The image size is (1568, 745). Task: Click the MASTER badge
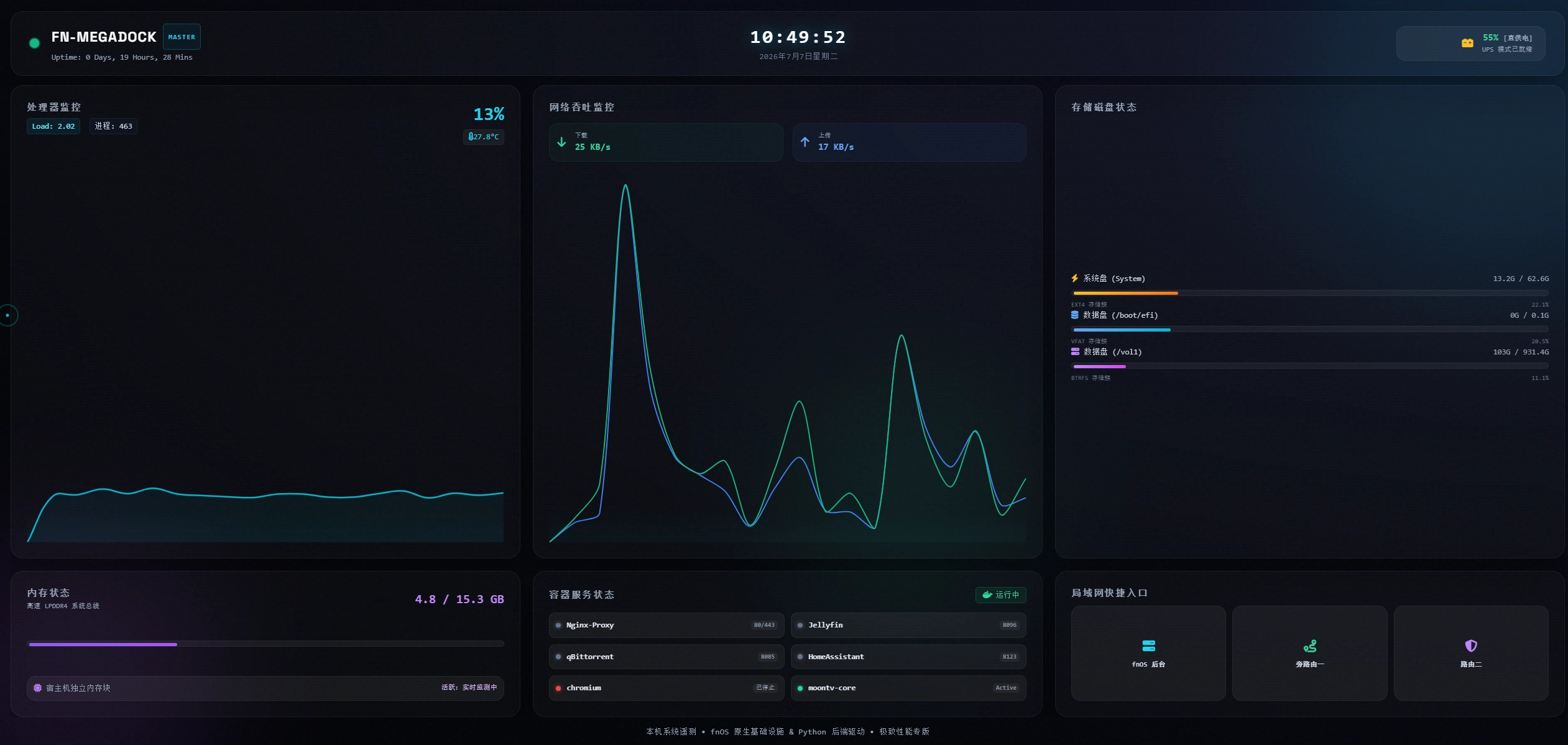pos(182,37)
